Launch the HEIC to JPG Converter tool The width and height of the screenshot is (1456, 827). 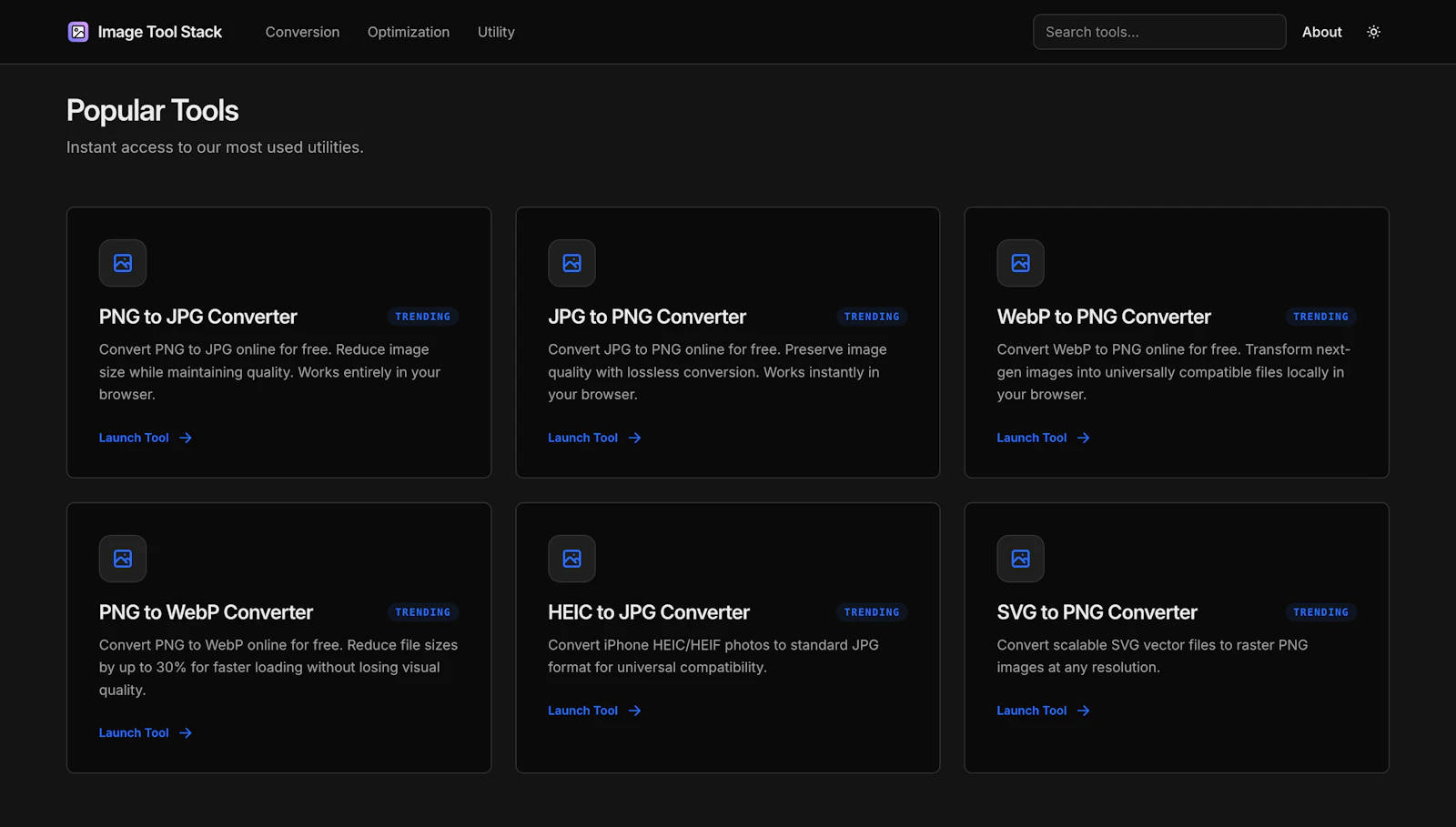click(x=594, y=711)
